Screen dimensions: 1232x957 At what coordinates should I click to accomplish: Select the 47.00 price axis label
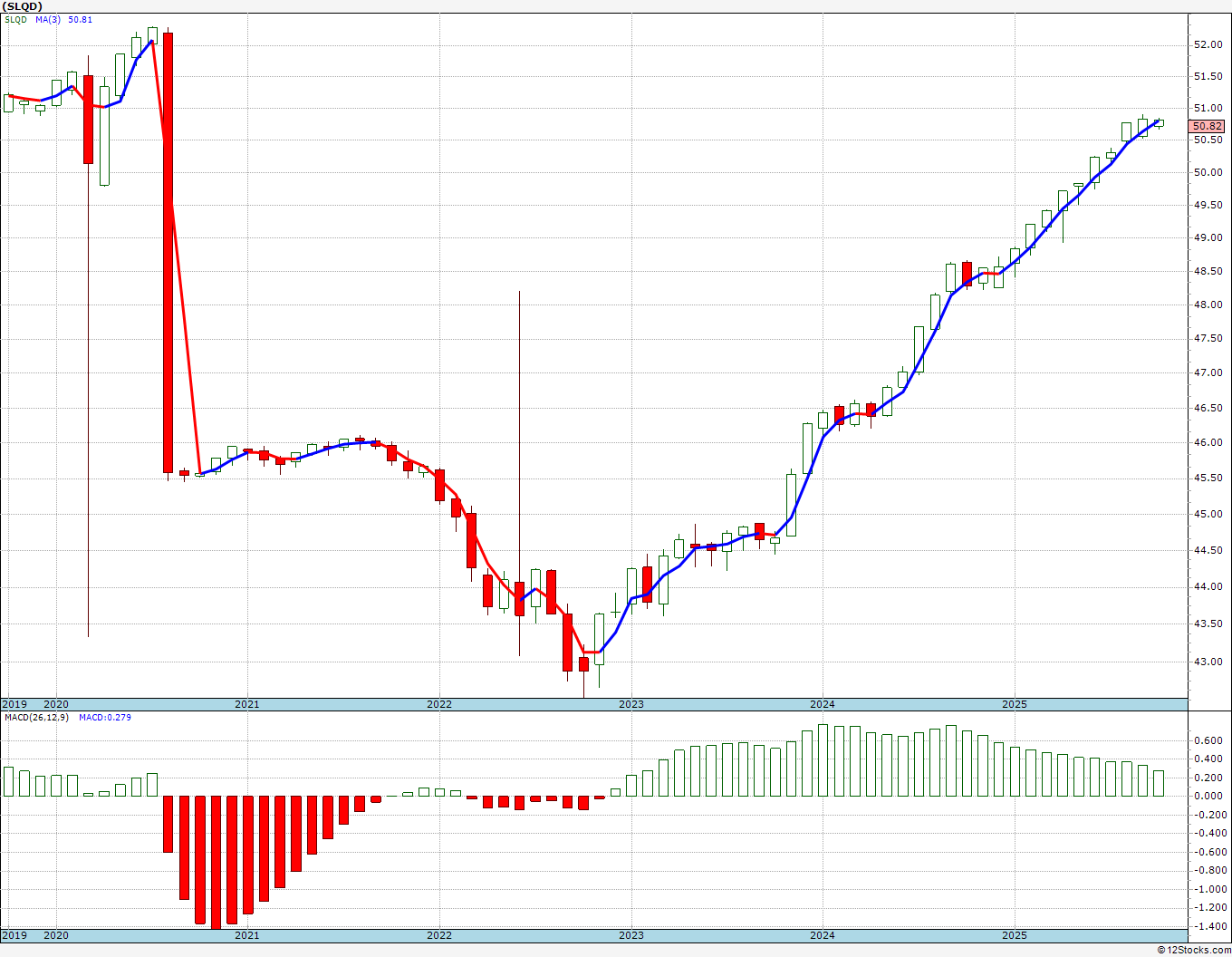(1208, 372)
